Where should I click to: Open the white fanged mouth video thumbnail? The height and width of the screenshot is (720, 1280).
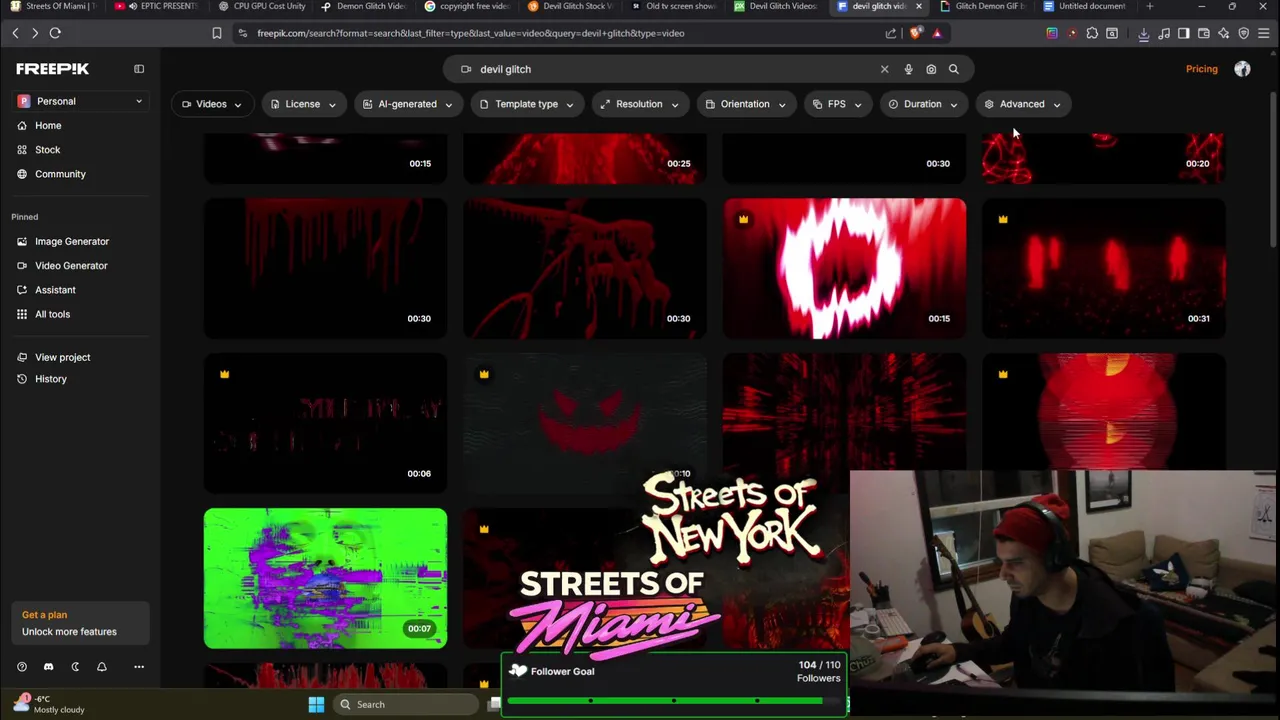coord(844,268)
